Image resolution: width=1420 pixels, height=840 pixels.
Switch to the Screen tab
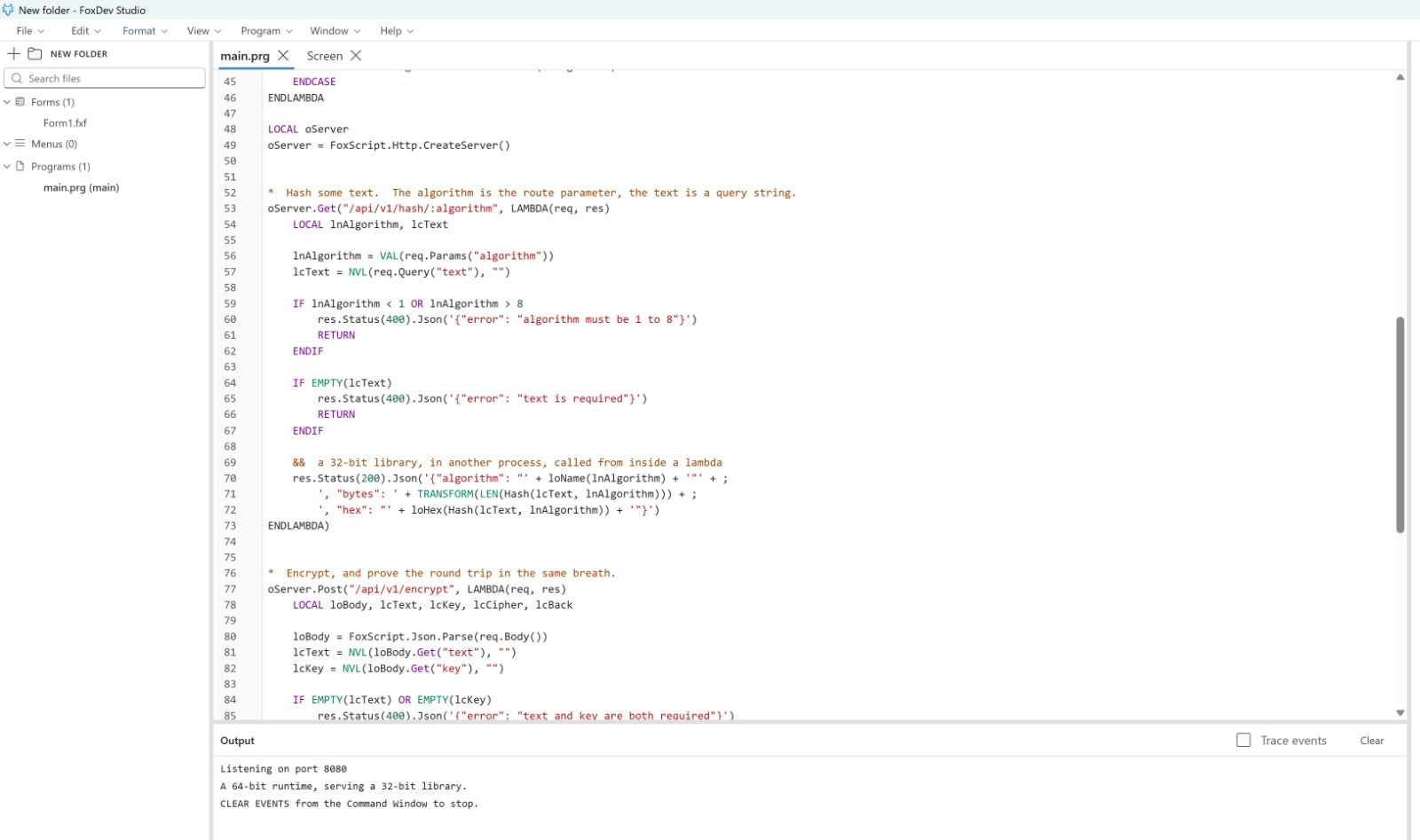(x=325, y=56)
